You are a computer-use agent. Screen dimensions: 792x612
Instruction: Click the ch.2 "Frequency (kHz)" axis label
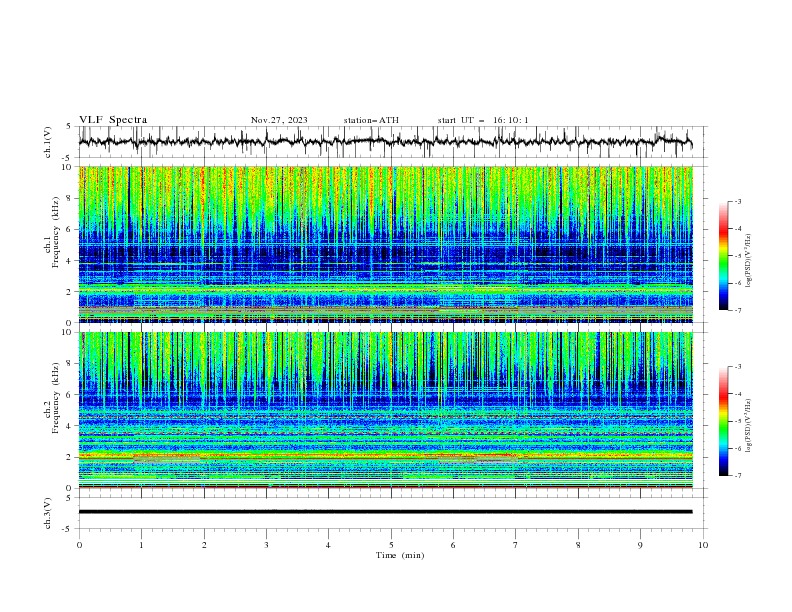tap(56, 398)
